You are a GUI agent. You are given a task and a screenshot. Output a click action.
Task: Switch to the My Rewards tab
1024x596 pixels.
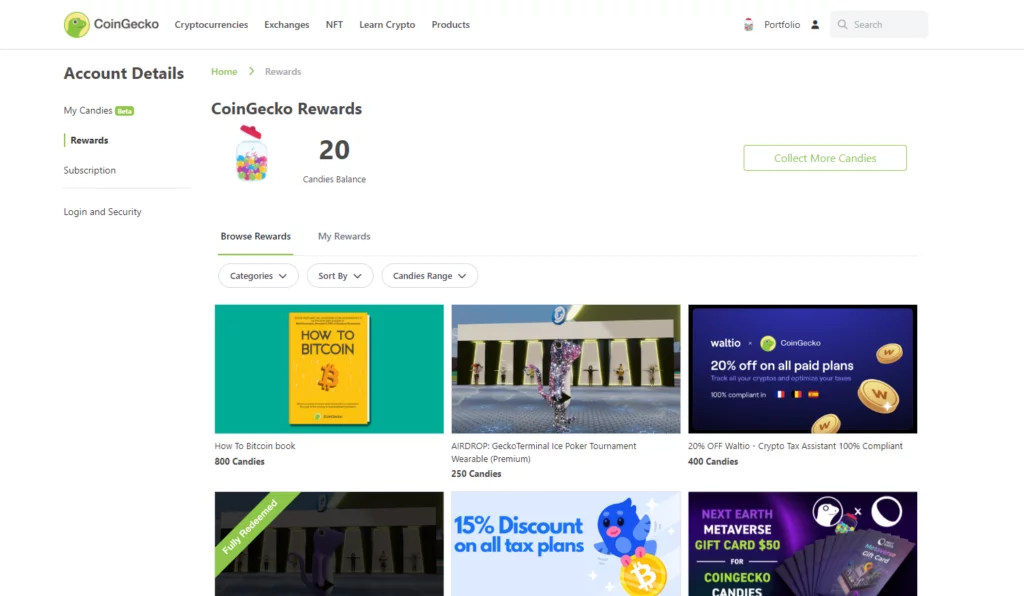tap(344, 236)
